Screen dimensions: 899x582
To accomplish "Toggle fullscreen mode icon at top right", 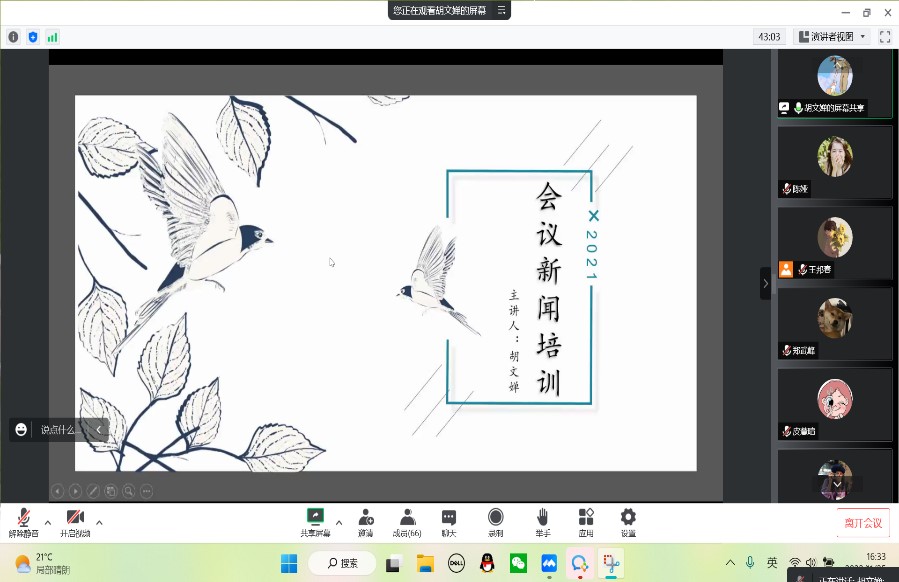I will point(885,37).
